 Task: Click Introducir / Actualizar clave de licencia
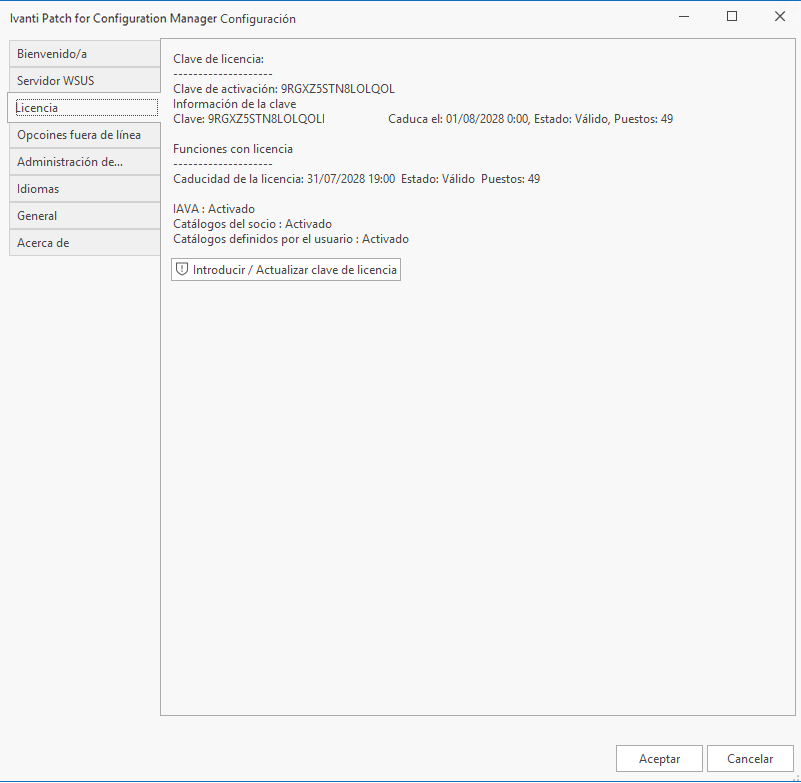click(x=286, y=270)
